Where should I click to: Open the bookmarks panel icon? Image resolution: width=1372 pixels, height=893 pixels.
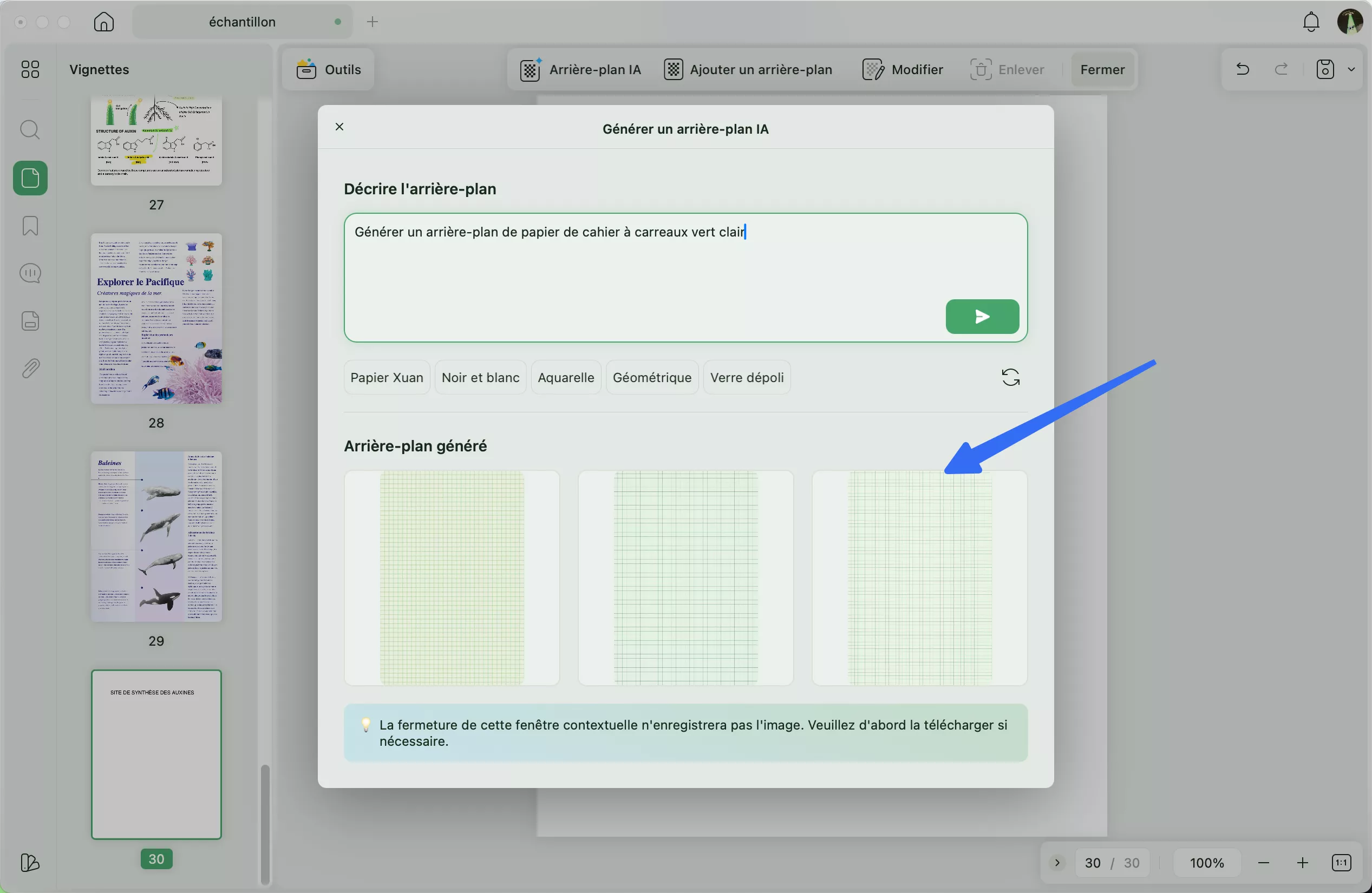coord(29,226)
